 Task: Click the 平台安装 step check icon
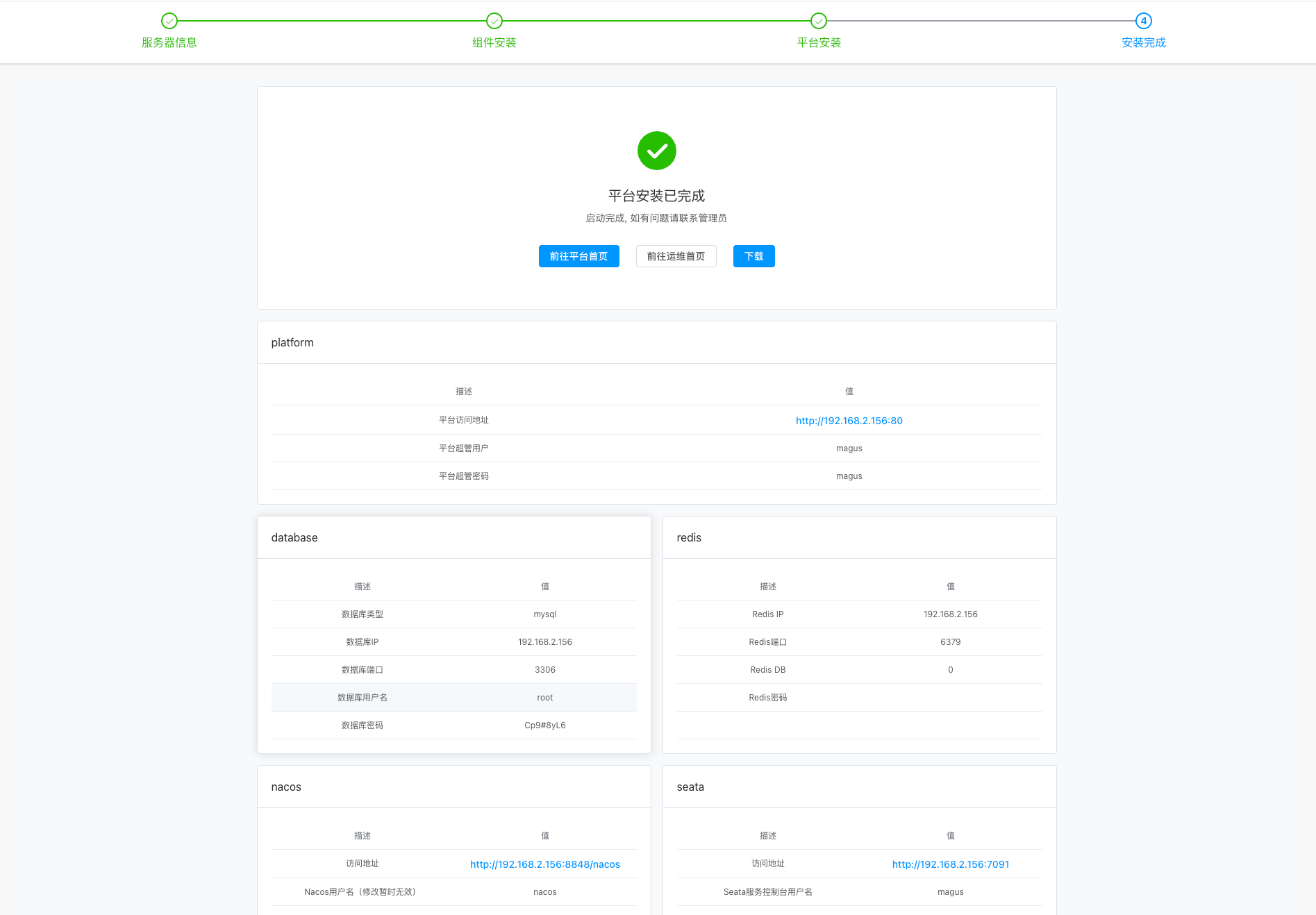(x=819, y=21)
